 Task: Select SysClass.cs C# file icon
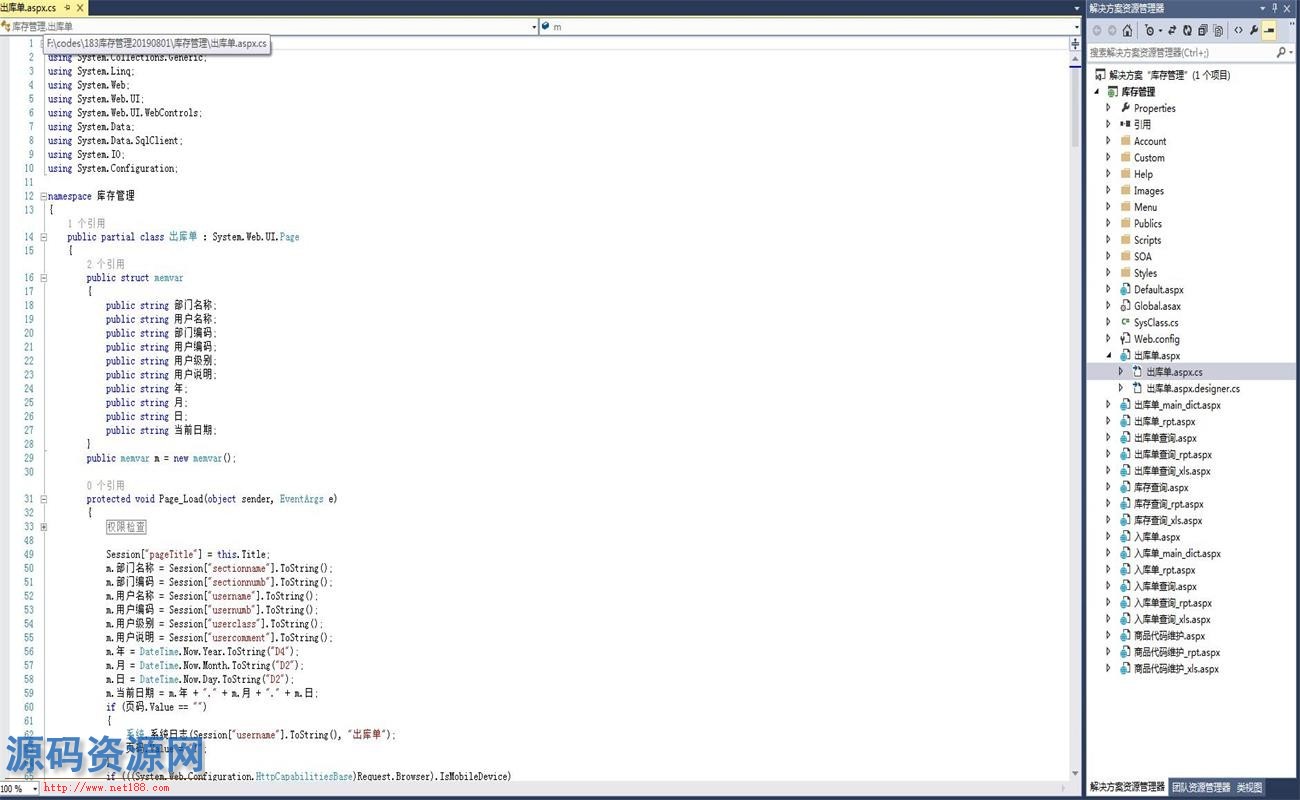[x=1125, y=323]
